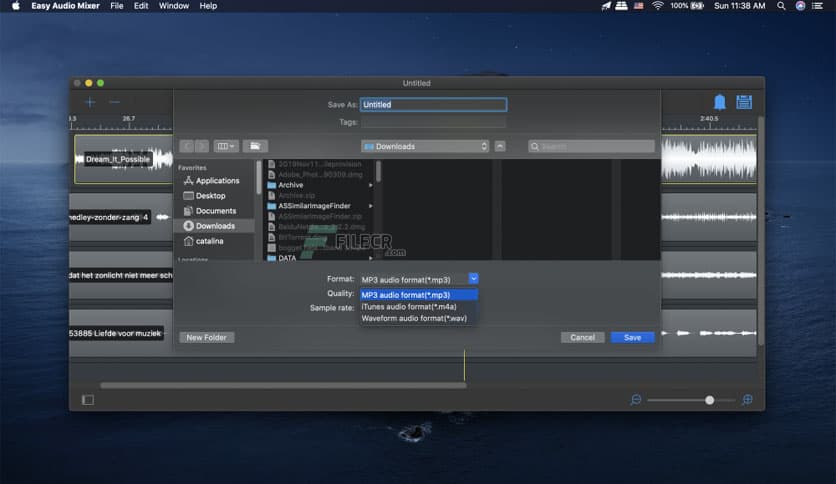Click the paper plane menu bar icon
Image resolution: width=836 pixels, height=484 pixels.
606,6
